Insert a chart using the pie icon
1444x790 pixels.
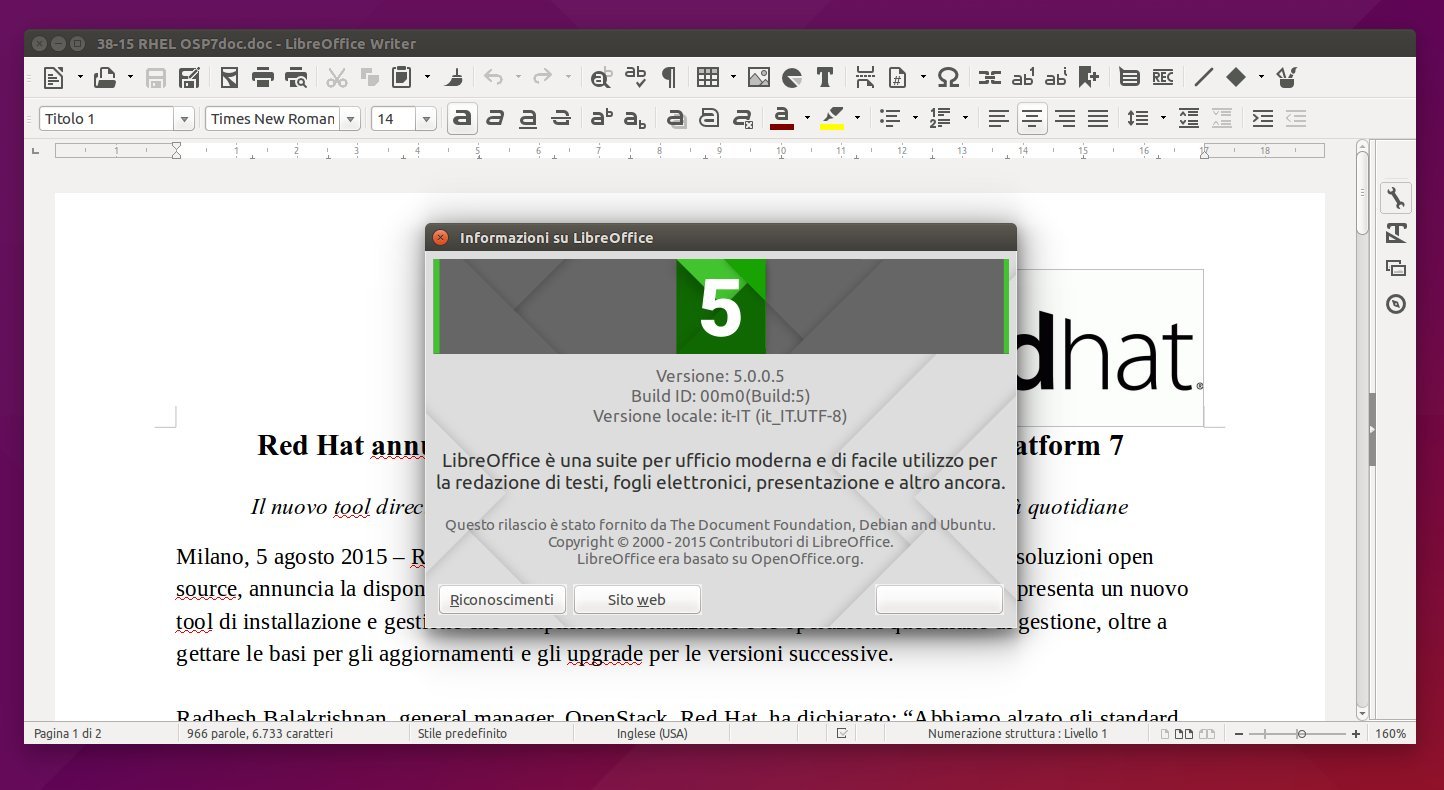click(x=792, y=77)
